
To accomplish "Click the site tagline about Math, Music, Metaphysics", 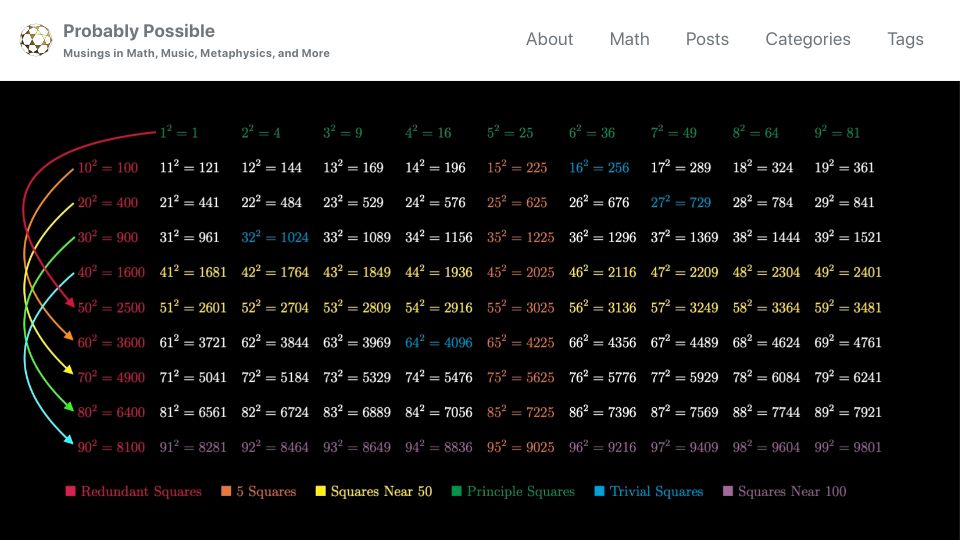I will click(197, 53).
